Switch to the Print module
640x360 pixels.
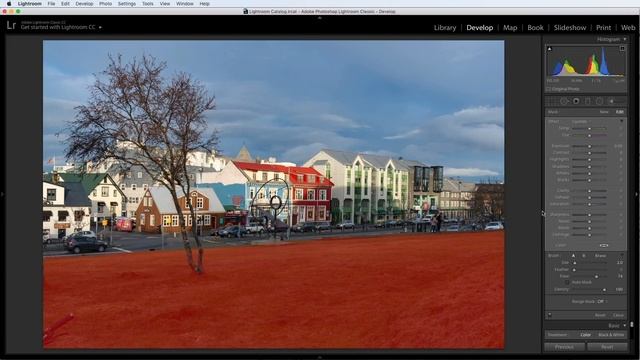[603, 28]
